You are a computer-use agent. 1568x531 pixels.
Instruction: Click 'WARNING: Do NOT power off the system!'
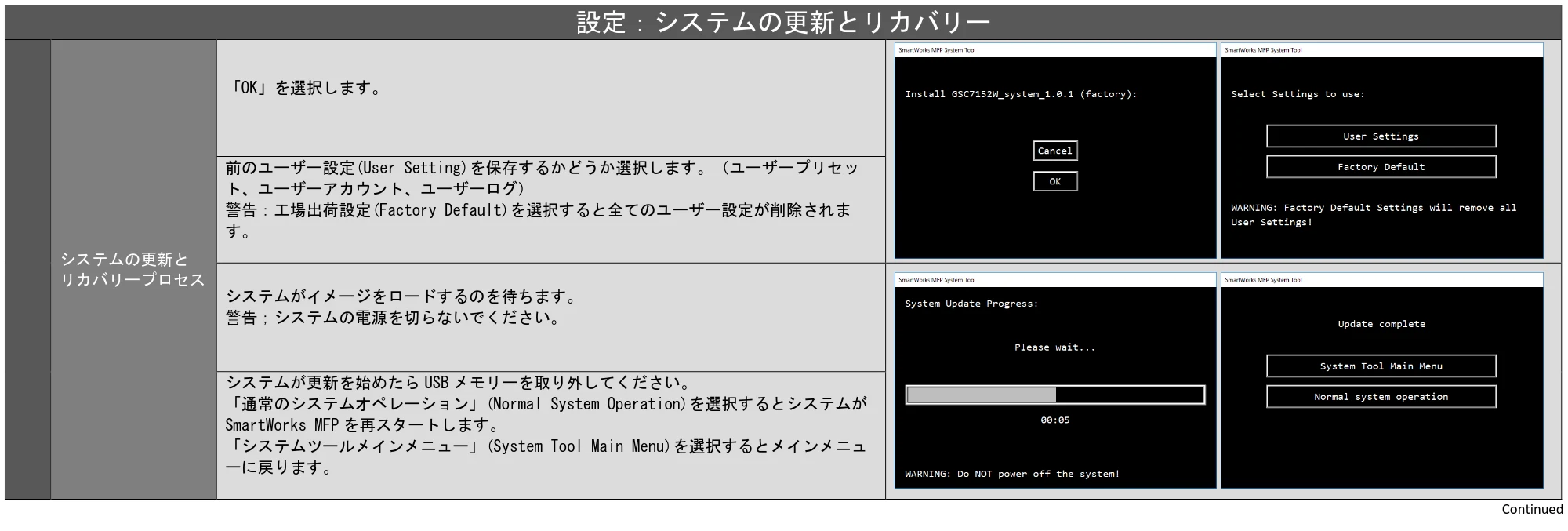(x=1011, y=474)
